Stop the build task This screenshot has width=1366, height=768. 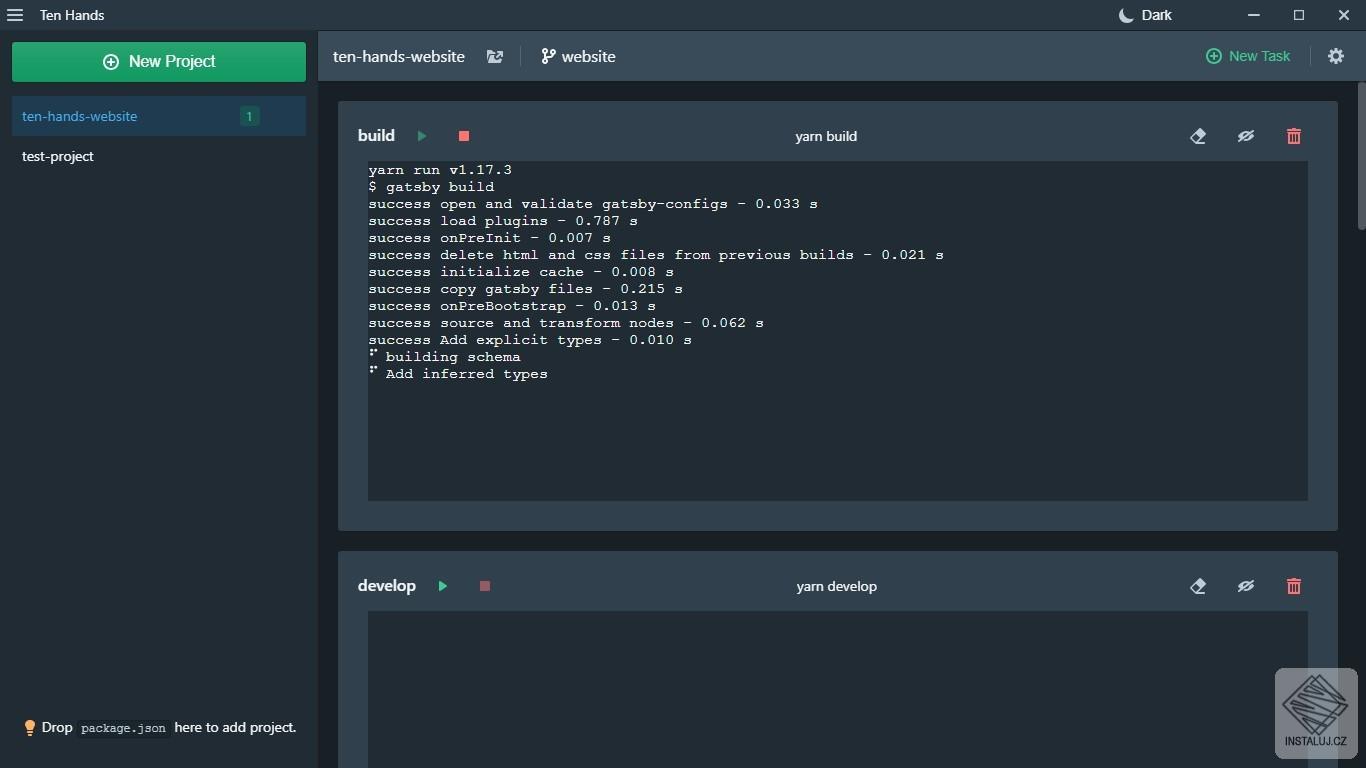[x=464, y=136]
